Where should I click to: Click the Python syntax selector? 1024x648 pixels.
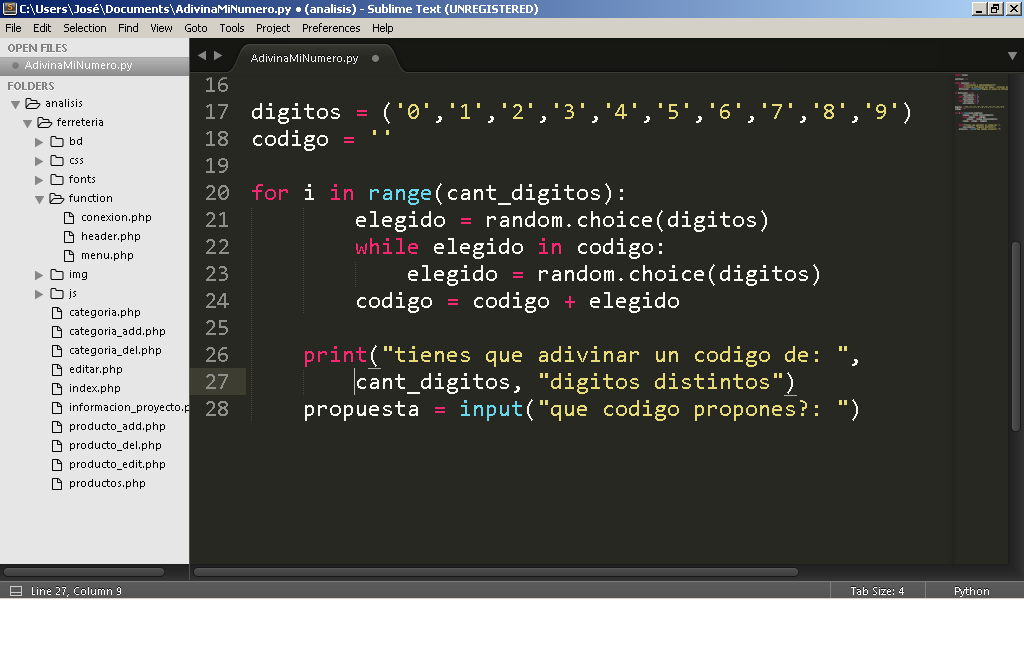[x=971, y=591]
